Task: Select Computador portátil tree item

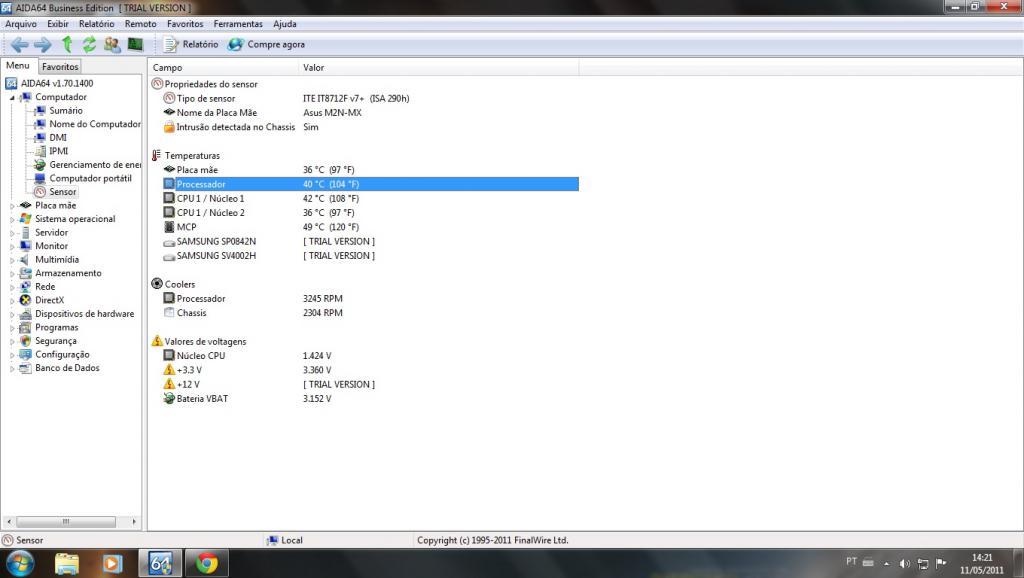Action: pyautogui.click(x=90, y=178)
